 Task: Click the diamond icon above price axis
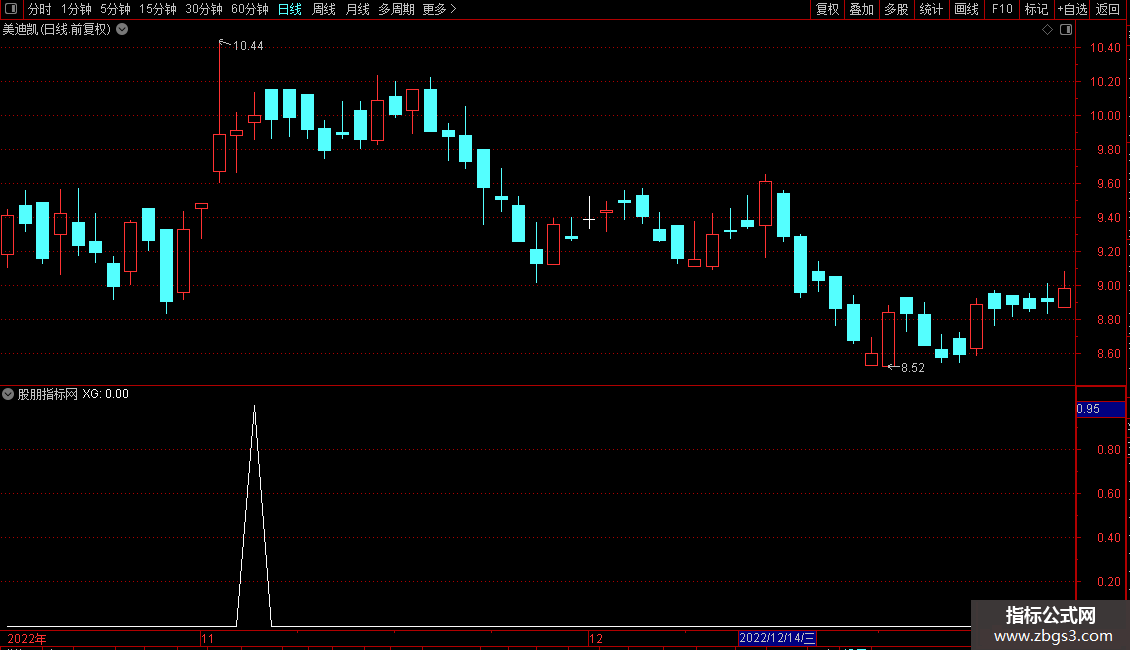(x=1047, y=30)
